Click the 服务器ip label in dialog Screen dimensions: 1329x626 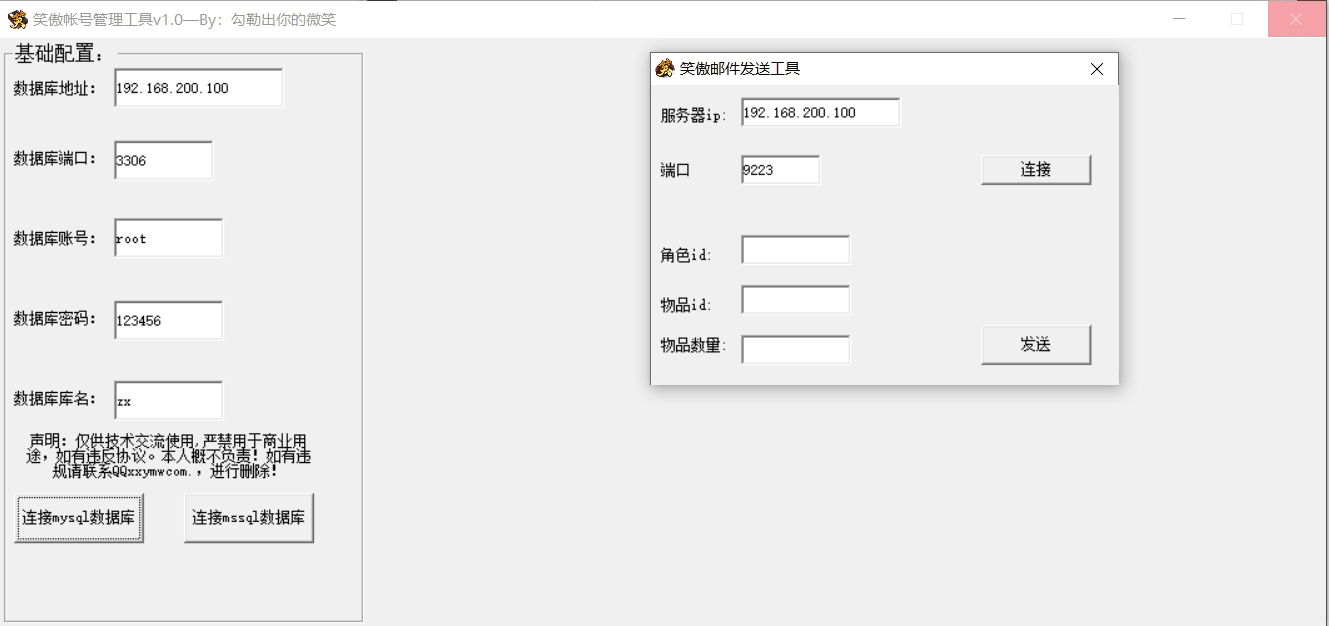pyautogui.click(x=693, y=115)
